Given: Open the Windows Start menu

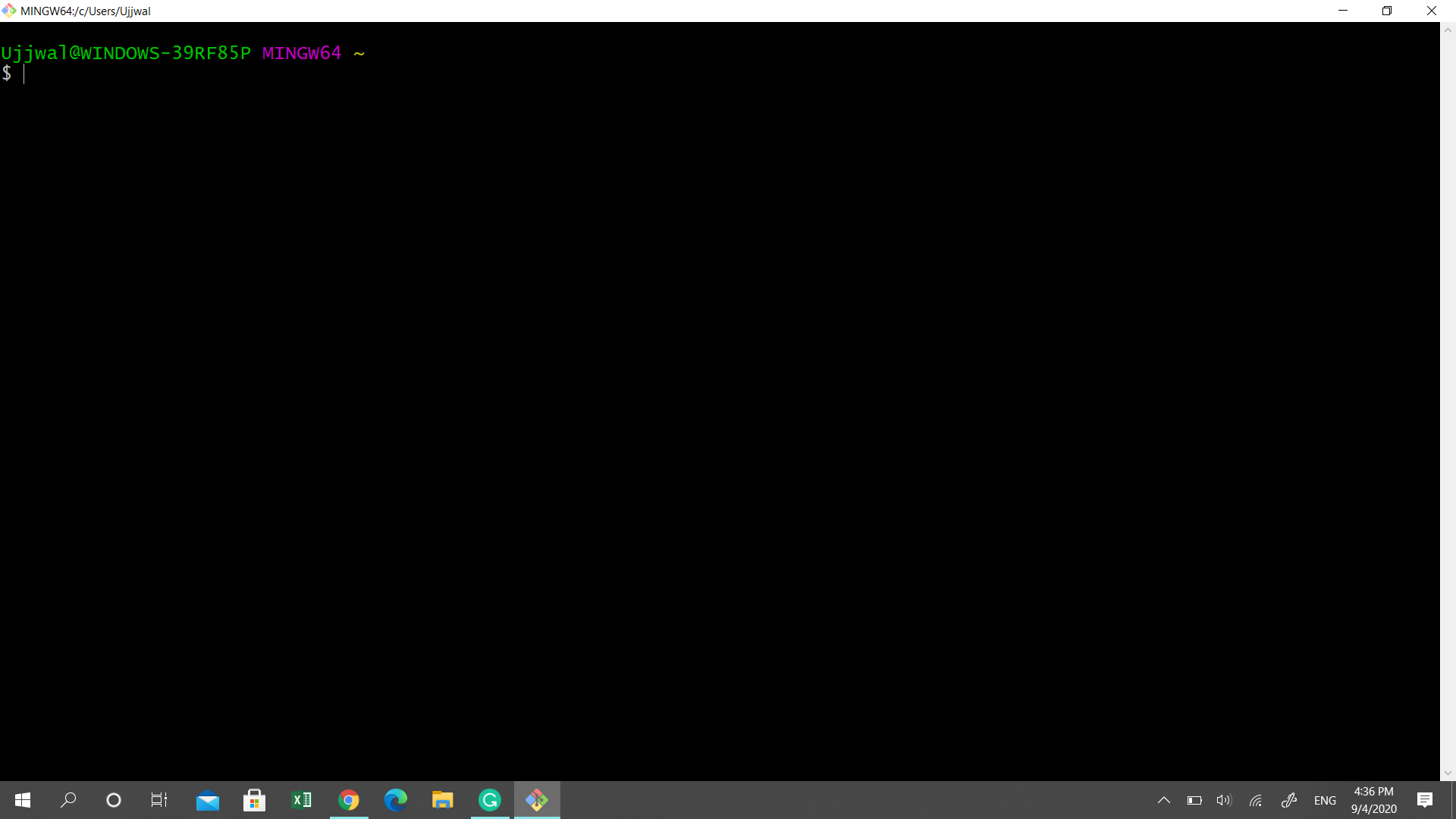Looking at the screenshot, I should (x=23, y=800).
